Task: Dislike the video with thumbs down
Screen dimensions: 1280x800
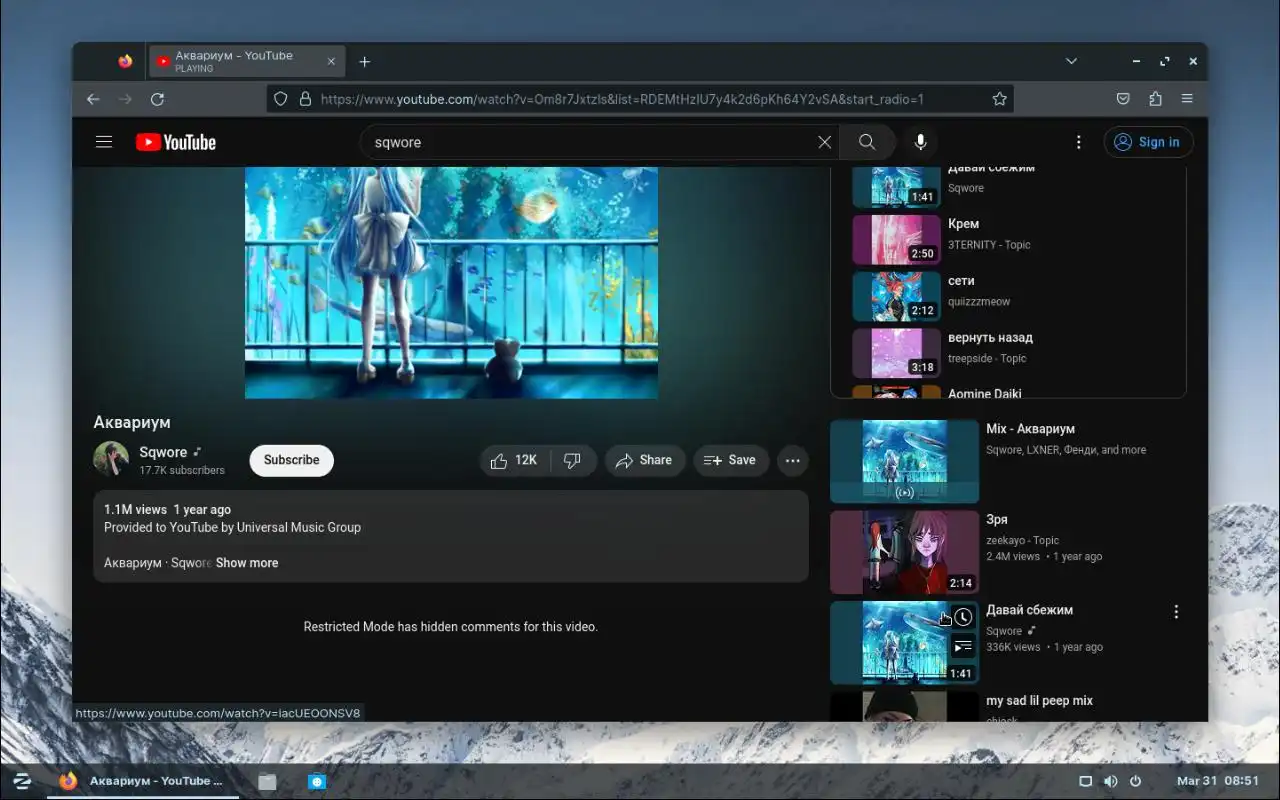Action: point(573,460)
